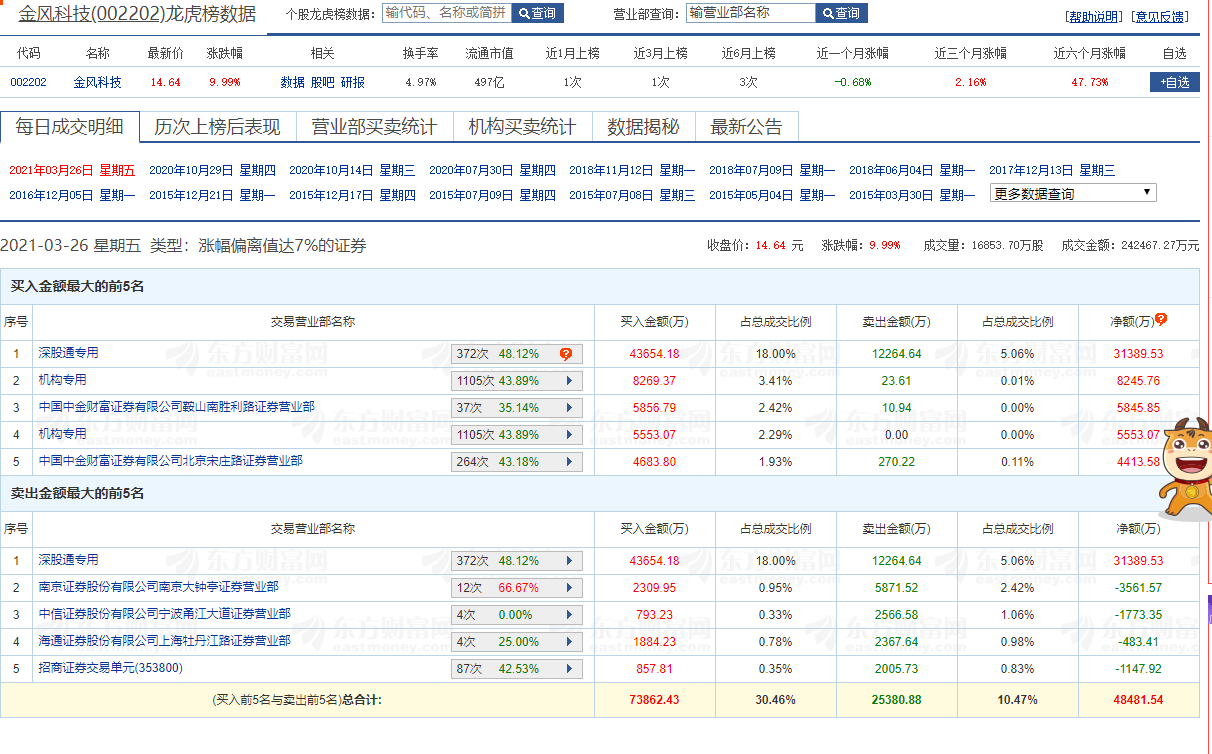Click net value -3561.57 in sell table
Viewport: 1212px width, 754px height.
(1140, 588)
